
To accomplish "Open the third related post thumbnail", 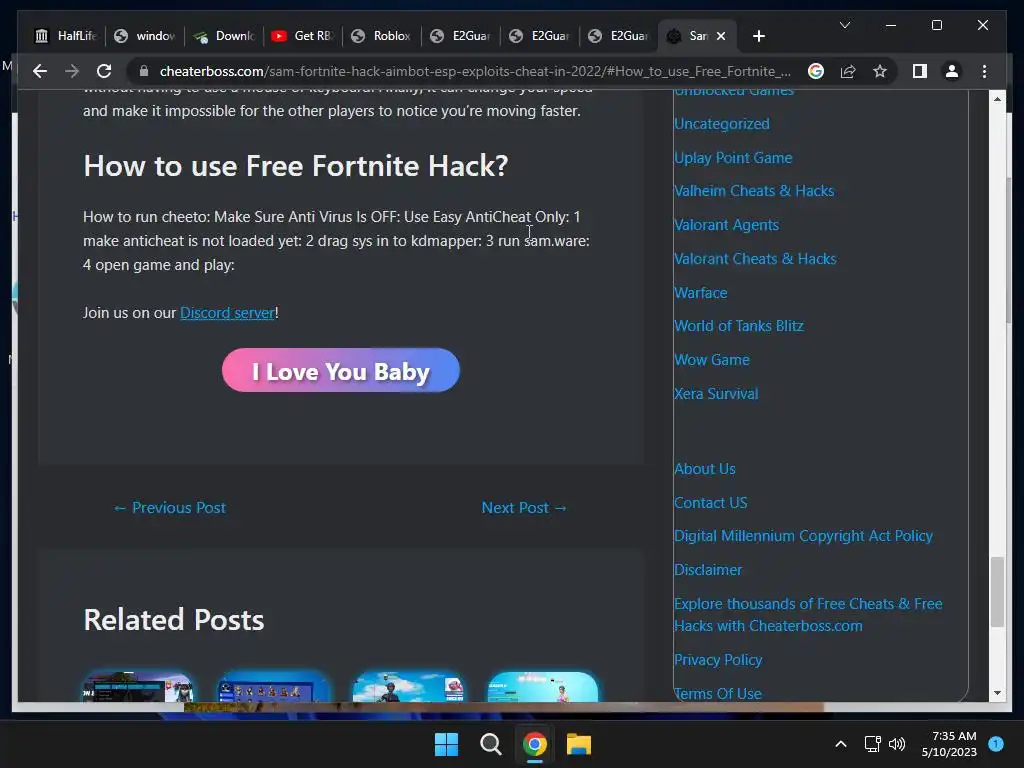I will tap(409, 687).
